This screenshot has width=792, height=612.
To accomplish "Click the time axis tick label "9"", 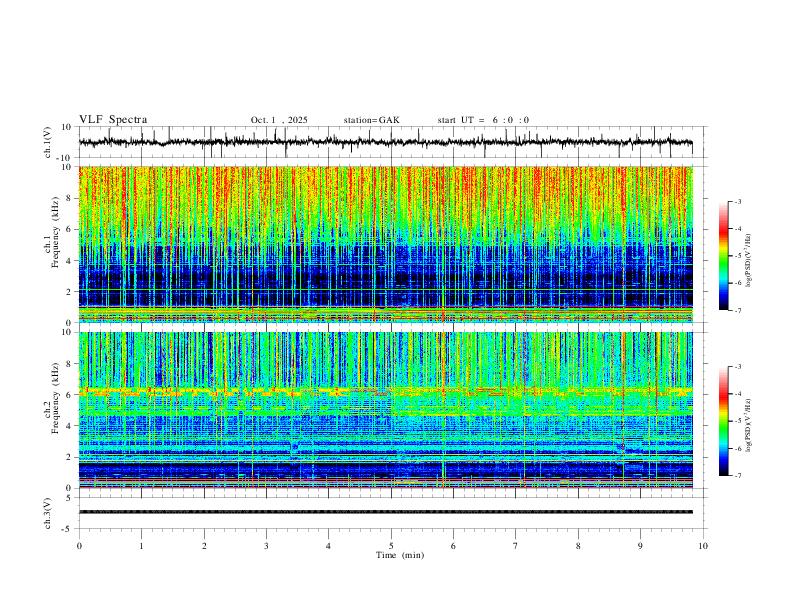I will [640, 546].
